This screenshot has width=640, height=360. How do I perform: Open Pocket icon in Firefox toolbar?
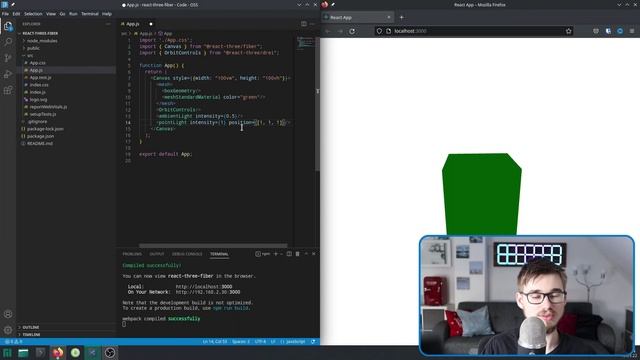tap(596, 31)
